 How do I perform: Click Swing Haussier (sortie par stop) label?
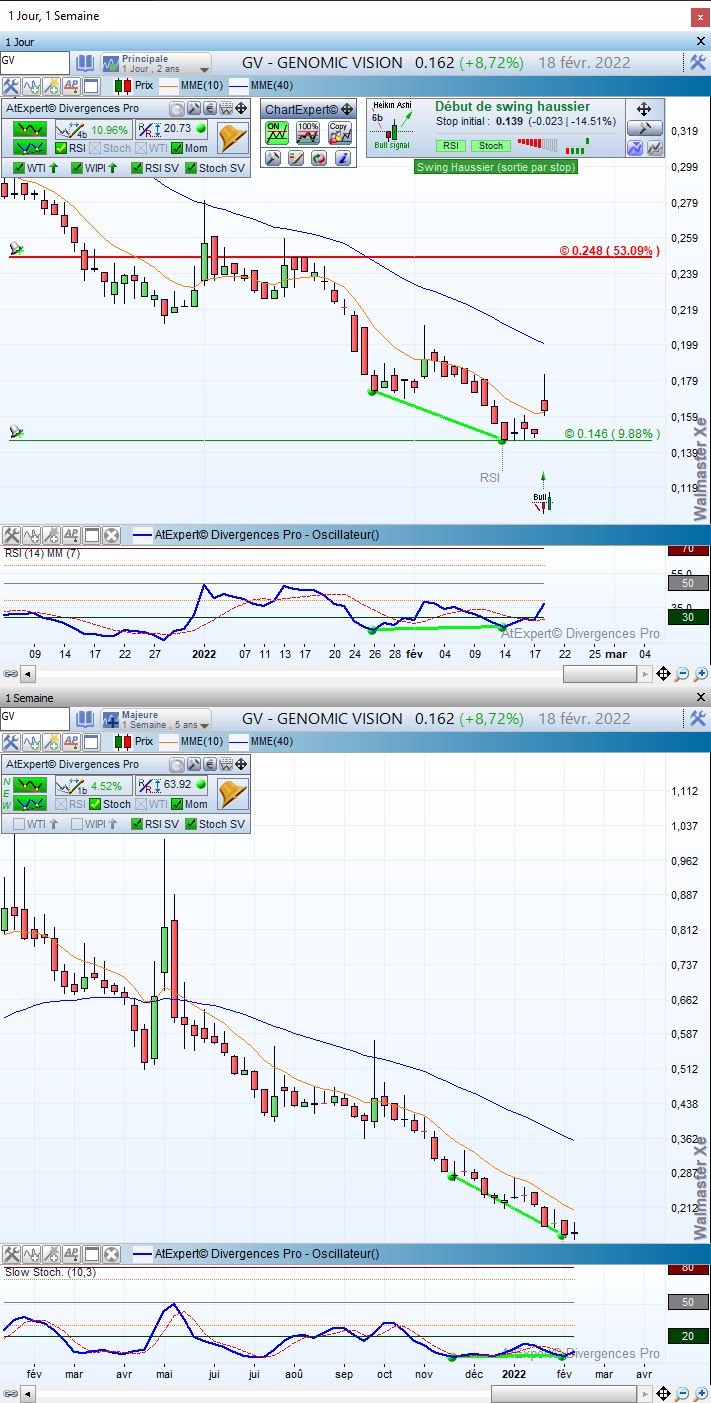click(x=496, y=167)
